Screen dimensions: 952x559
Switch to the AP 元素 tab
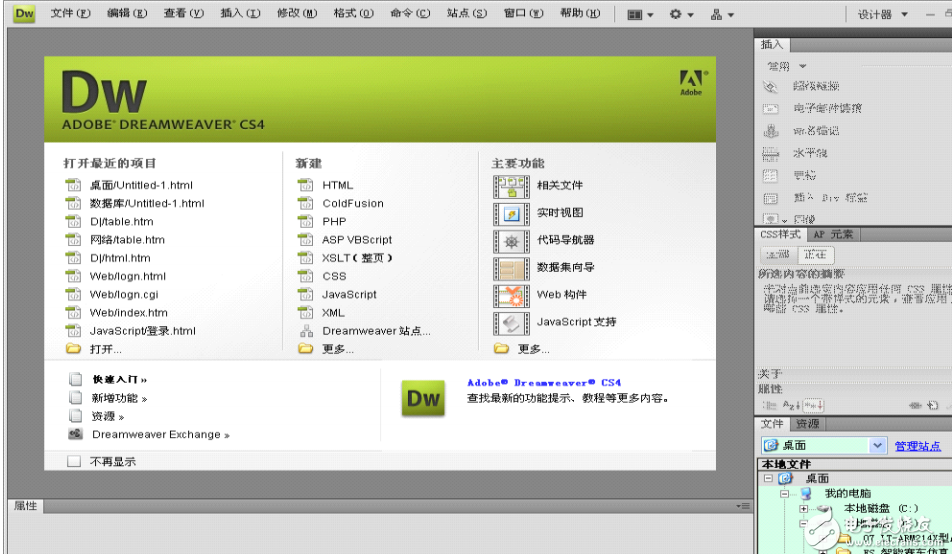[x=833, y=234]
